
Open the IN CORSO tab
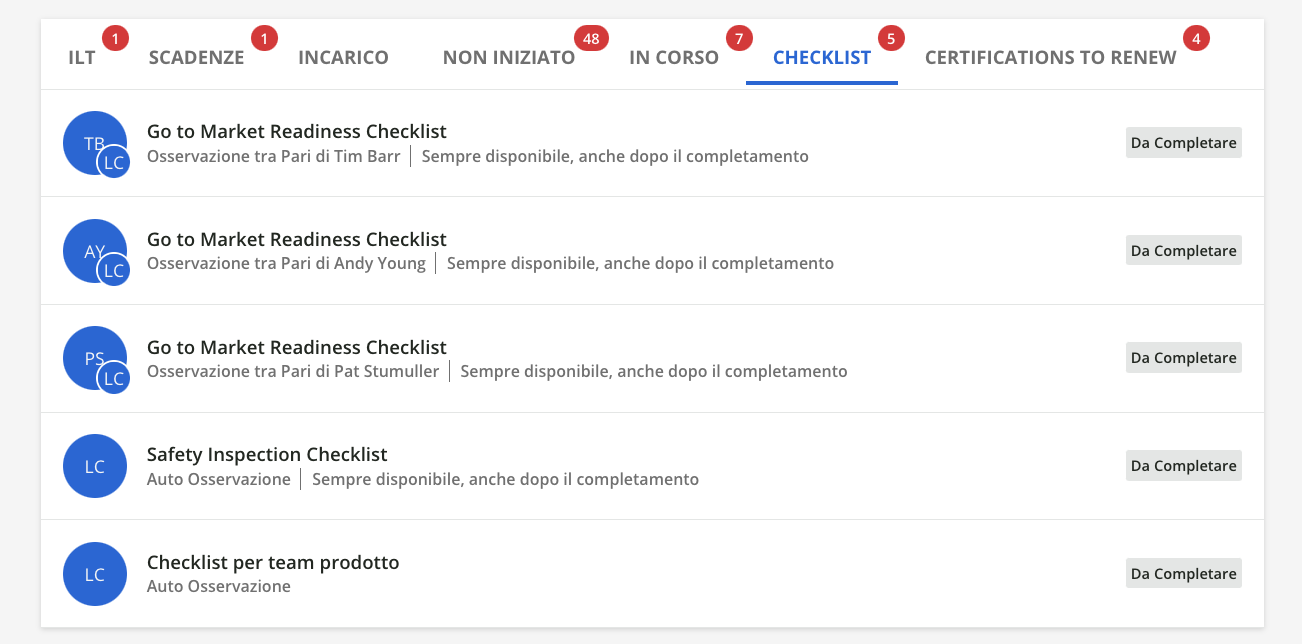coord(674,58)
